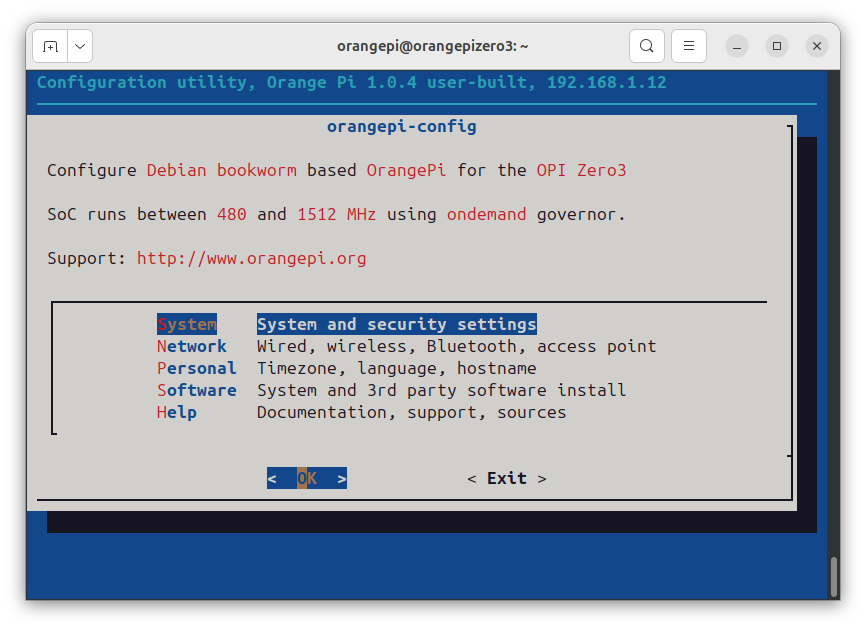This screenshot has width=866, height=629.
Task: Click the http://www.orangepi.org support link
Action: [x=251, y=258]
